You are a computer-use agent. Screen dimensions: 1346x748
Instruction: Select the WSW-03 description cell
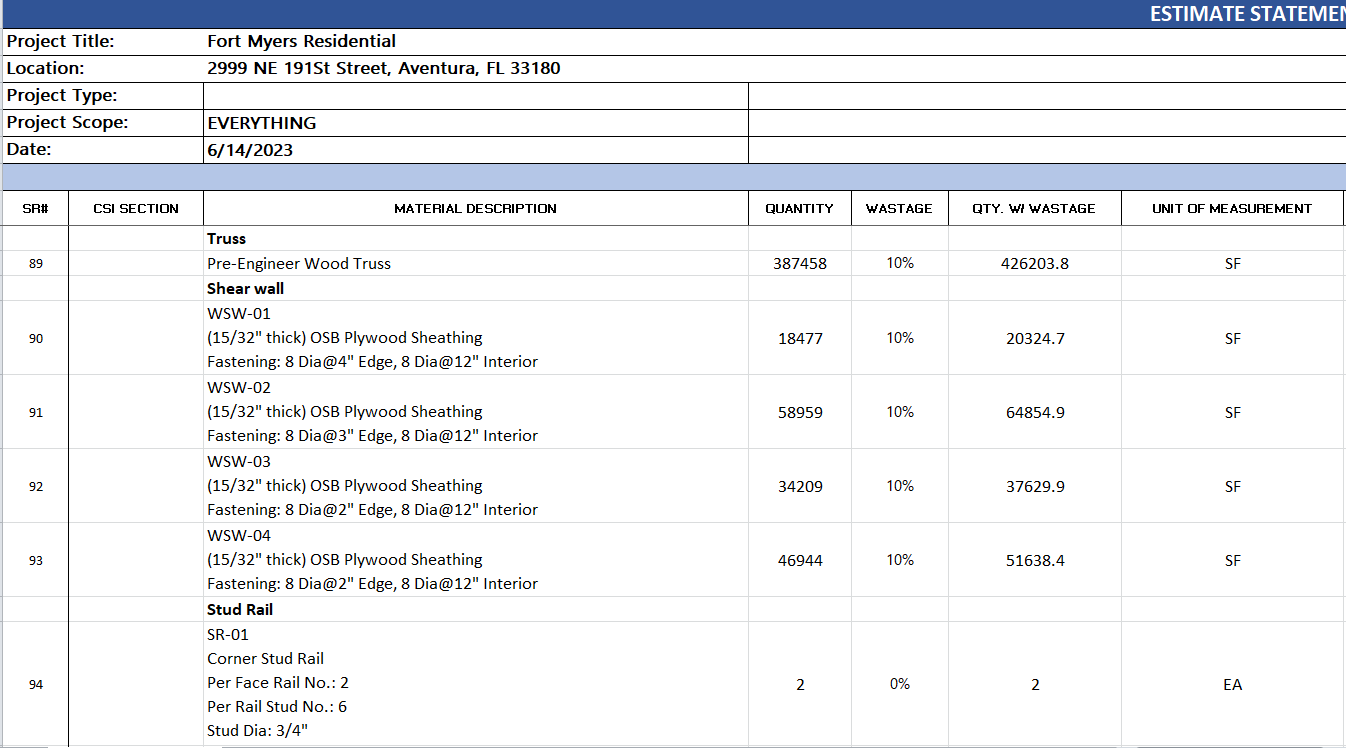click(x=476, y=486)
